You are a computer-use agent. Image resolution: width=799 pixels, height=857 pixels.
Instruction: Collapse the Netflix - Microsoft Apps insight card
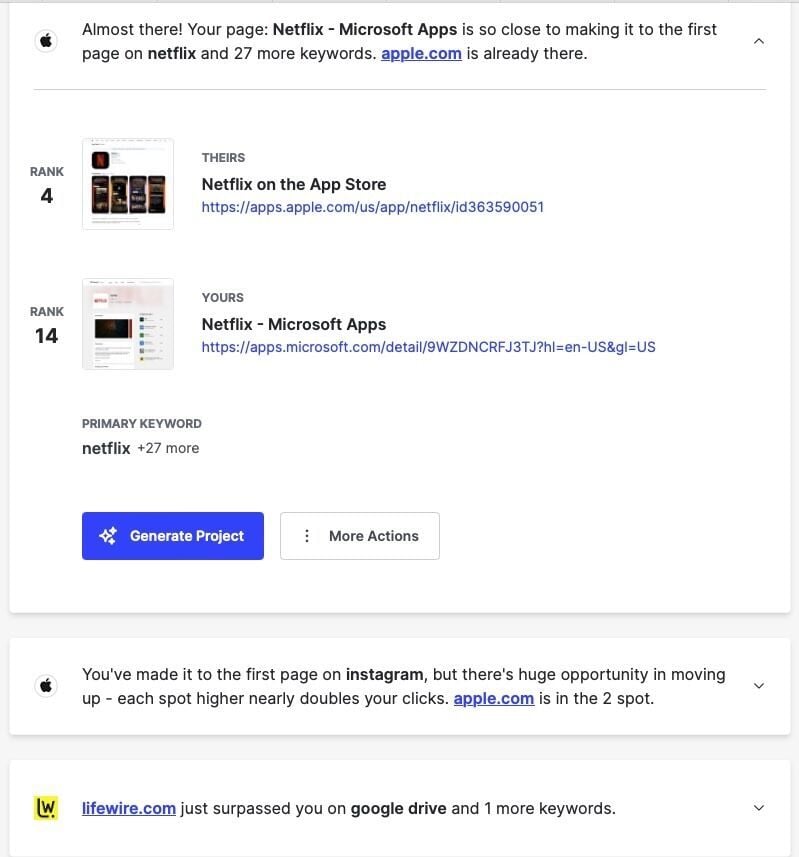(x=759, y=41)
